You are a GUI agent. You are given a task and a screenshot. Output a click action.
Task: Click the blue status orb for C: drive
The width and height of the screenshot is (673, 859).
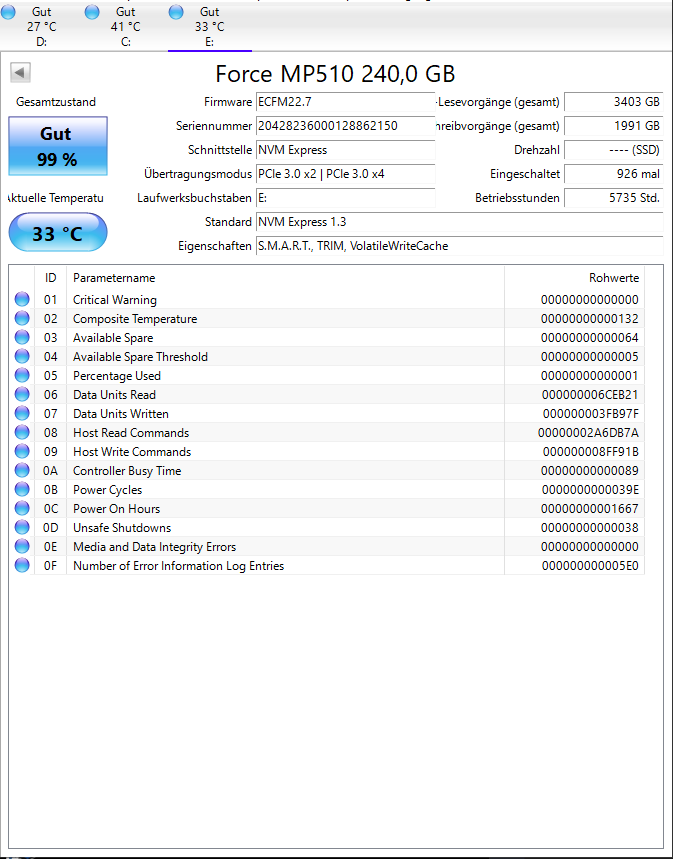click(x=92, y=12)
